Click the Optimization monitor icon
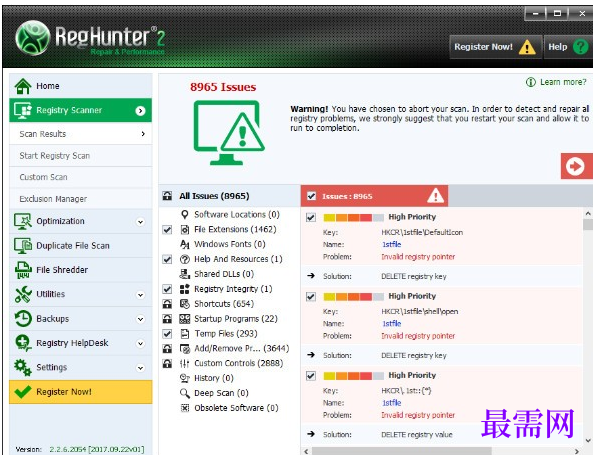 point(23,221)
